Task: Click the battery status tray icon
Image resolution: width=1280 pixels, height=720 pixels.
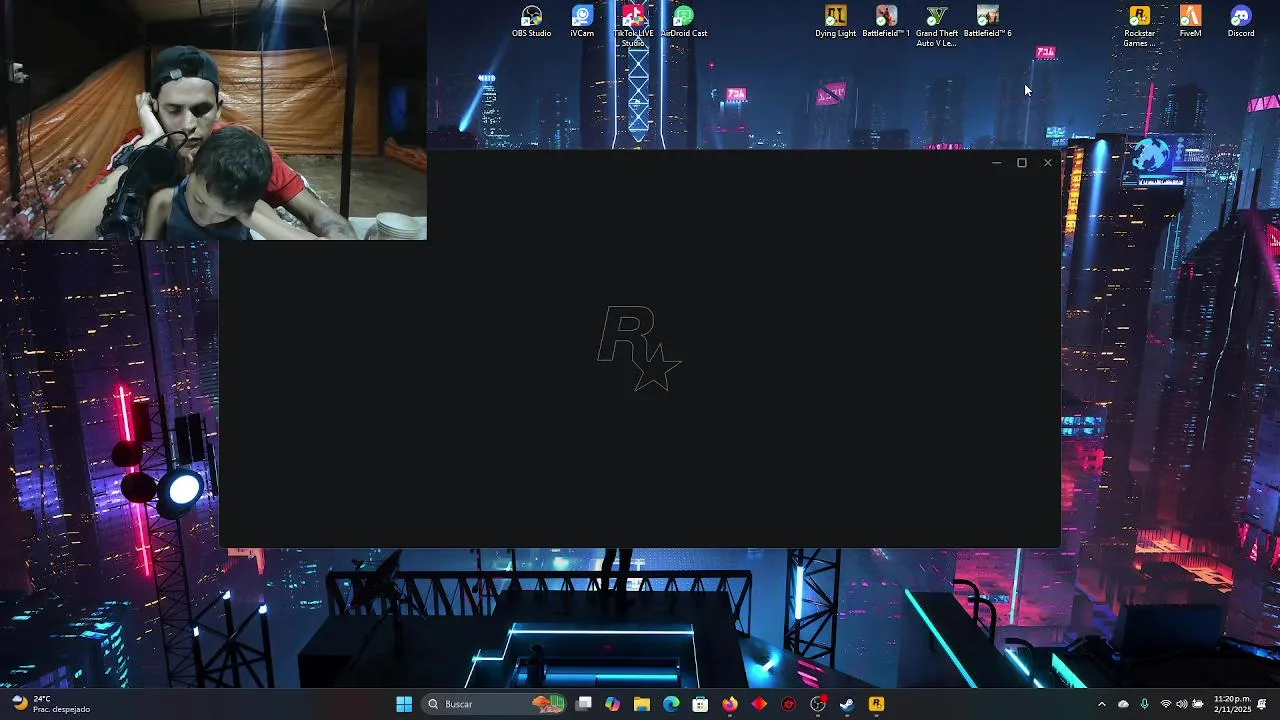Action: (x=1198, y=704)
